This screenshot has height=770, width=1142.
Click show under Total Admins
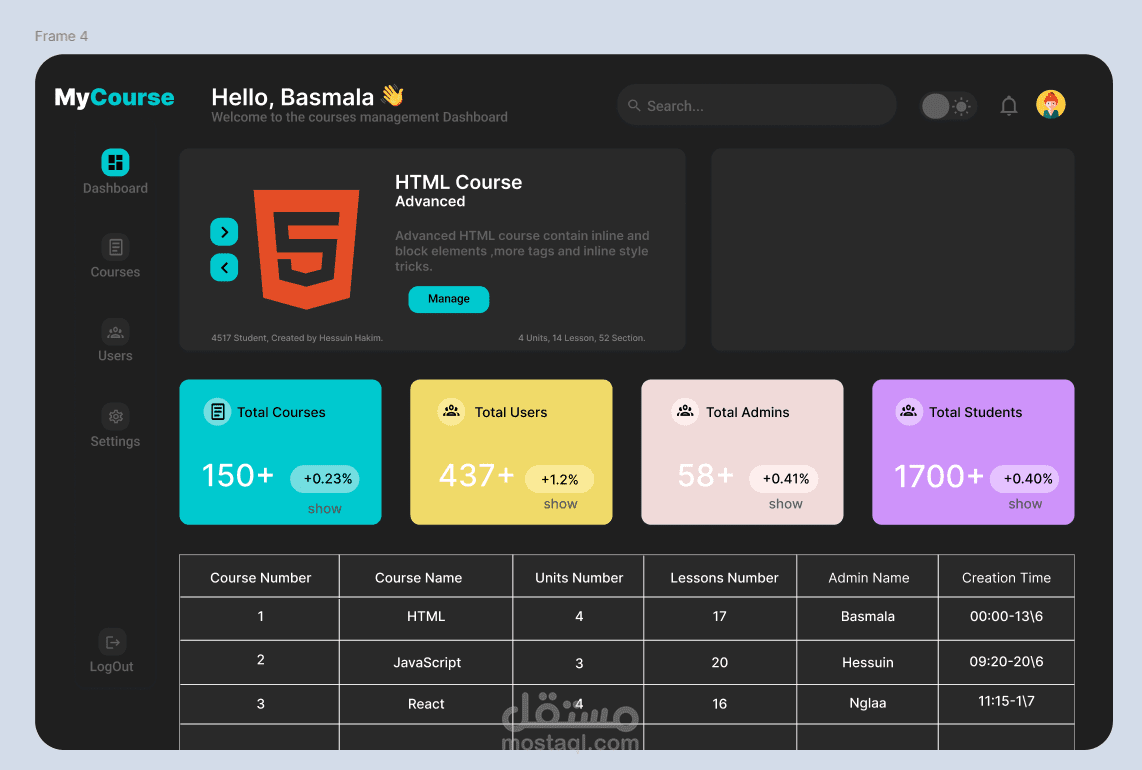coord(786,503)
